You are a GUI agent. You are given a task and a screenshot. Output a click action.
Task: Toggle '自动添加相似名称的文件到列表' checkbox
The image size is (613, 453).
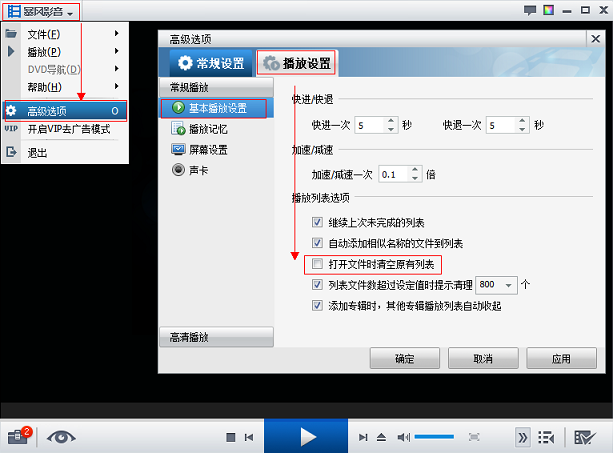point(317,244)
